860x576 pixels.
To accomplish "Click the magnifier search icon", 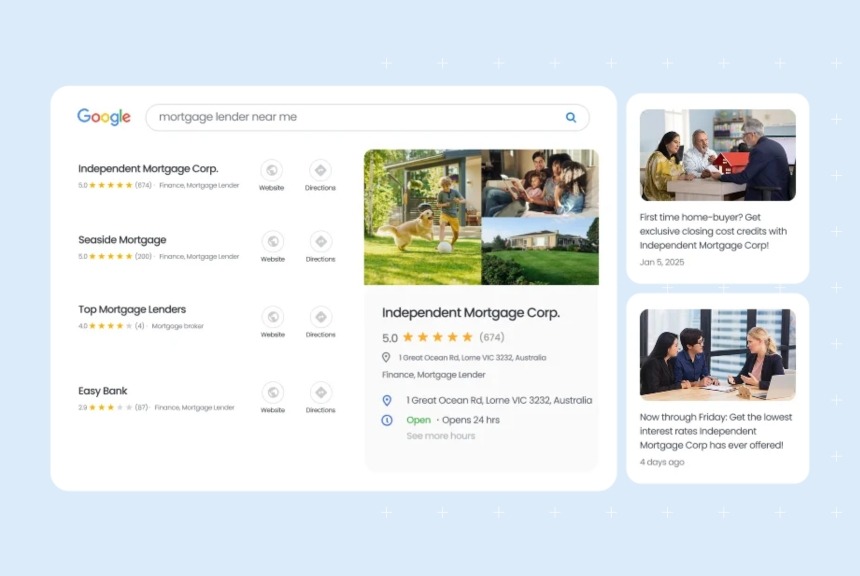I will (x=571, y=117).
